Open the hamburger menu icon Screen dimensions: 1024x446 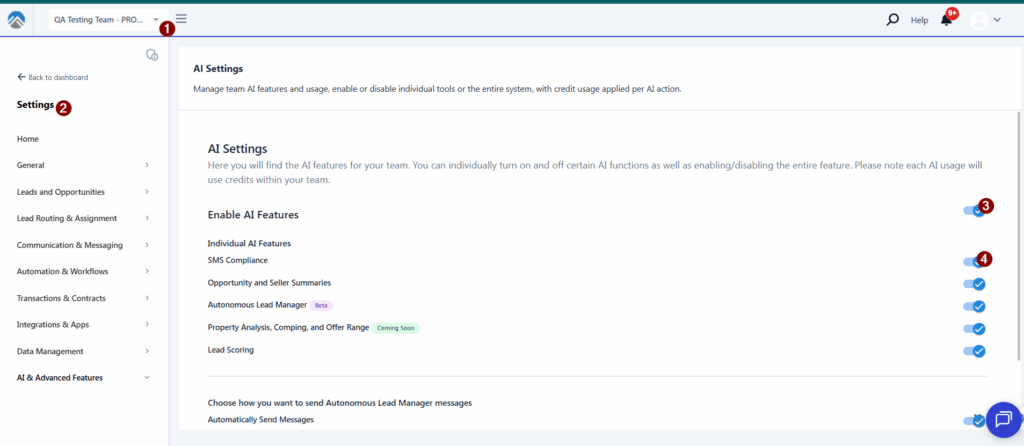pyautogui.click(x=181, y=18)
